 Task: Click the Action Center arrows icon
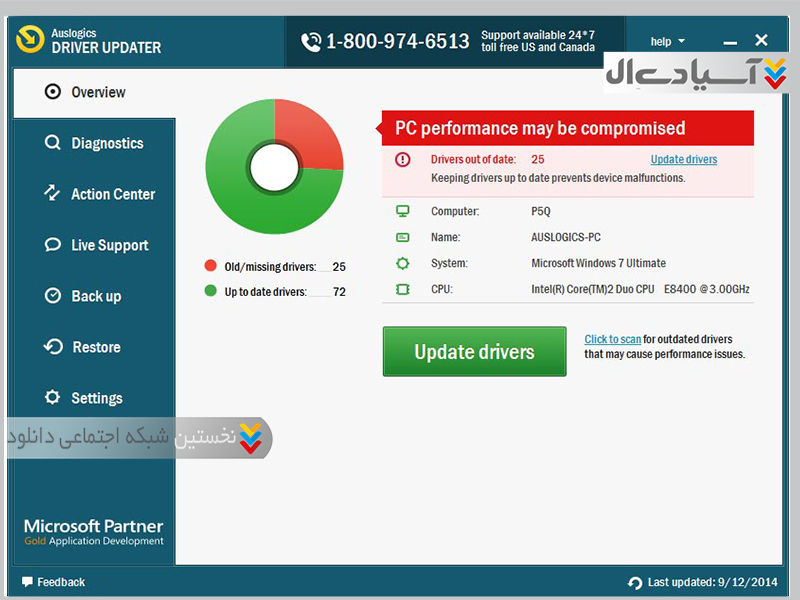point(53,194)
